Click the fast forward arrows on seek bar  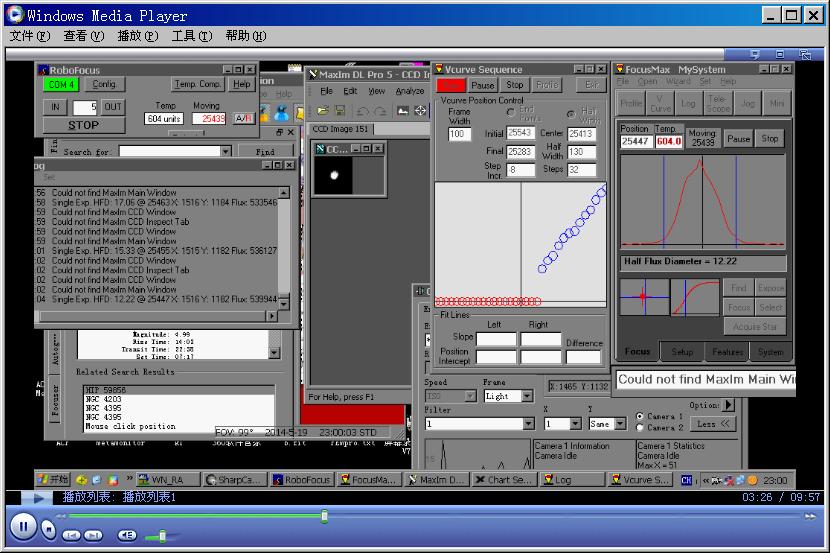[x=810, y=516]
